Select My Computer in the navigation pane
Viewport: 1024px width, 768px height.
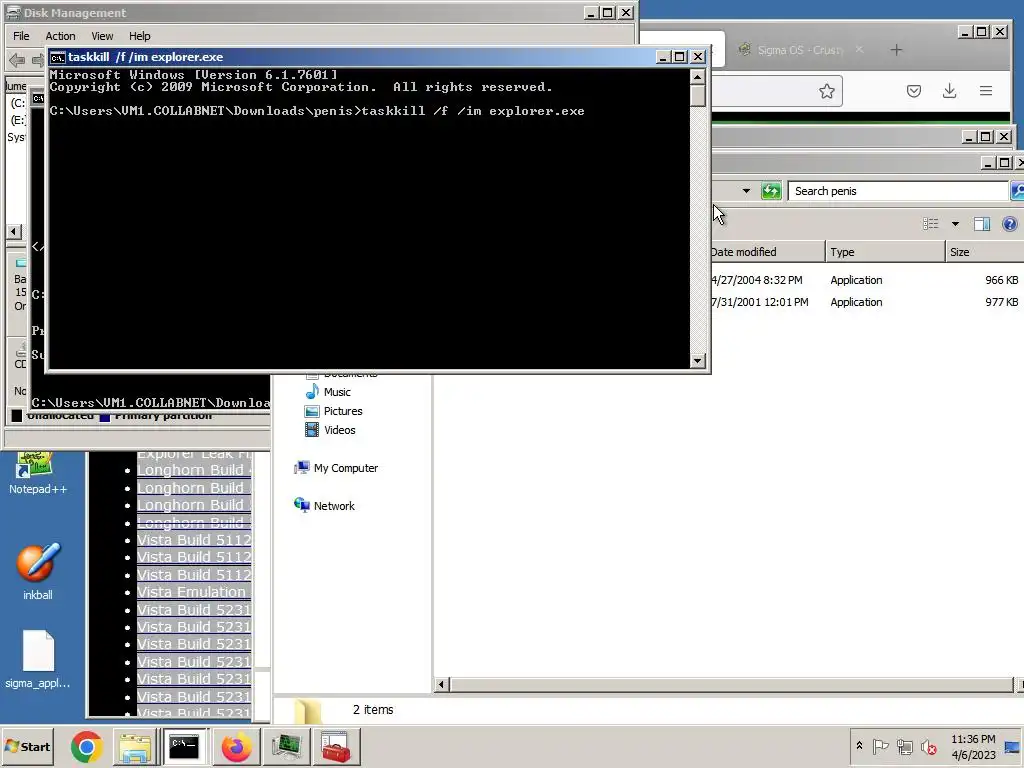click(336, 468)
